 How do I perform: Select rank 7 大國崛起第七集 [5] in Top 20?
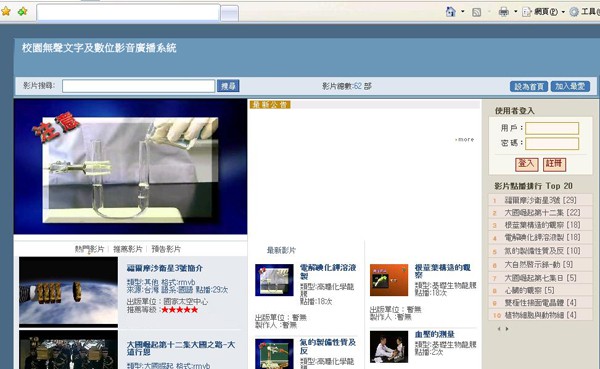click(540, 278)
